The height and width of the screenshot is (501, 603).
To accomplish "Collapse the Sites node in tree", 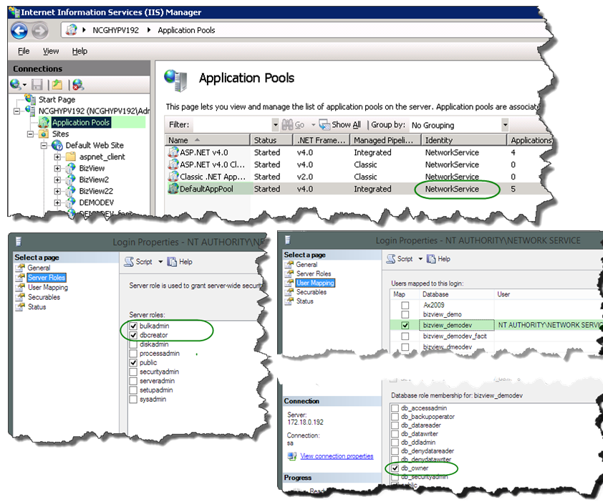I will tap(30, 134).
